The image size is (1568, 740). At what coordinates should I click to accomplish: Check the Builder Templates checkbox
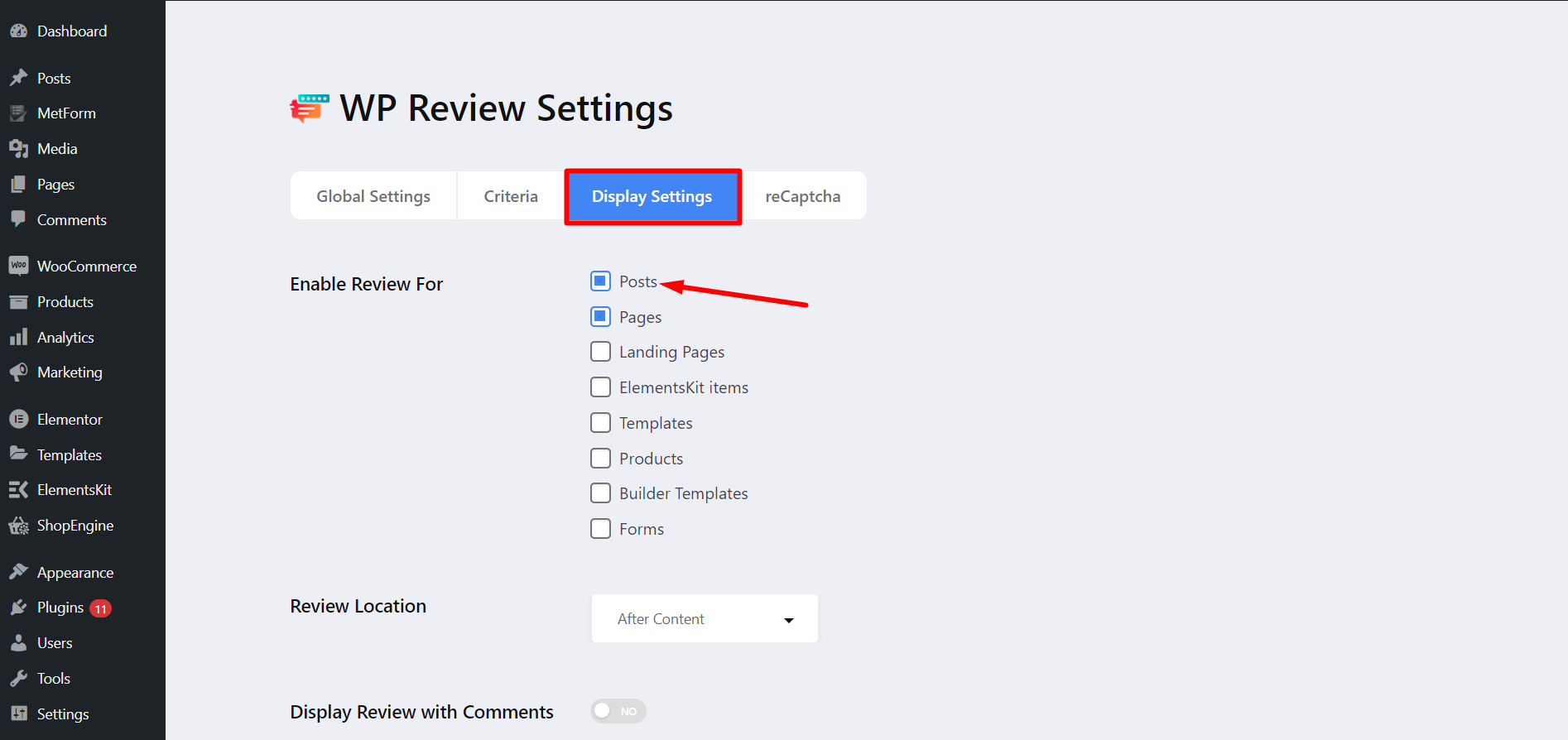click(600, 493)
